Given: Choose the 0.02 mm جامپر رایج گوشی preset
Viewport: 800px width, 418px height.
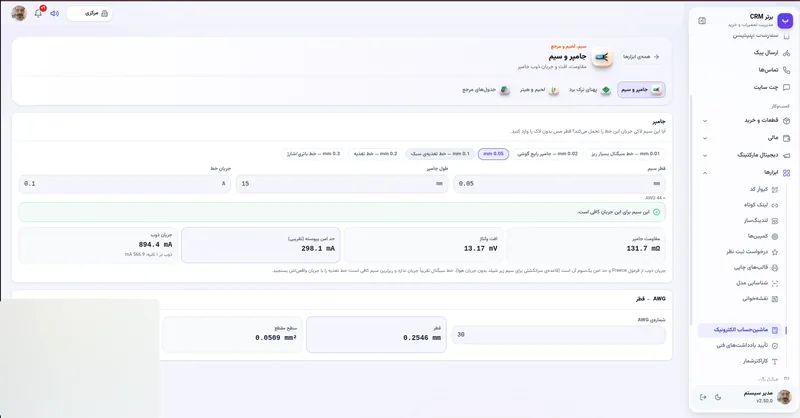Looking at the screenshot, I should [x=547, y=154].
